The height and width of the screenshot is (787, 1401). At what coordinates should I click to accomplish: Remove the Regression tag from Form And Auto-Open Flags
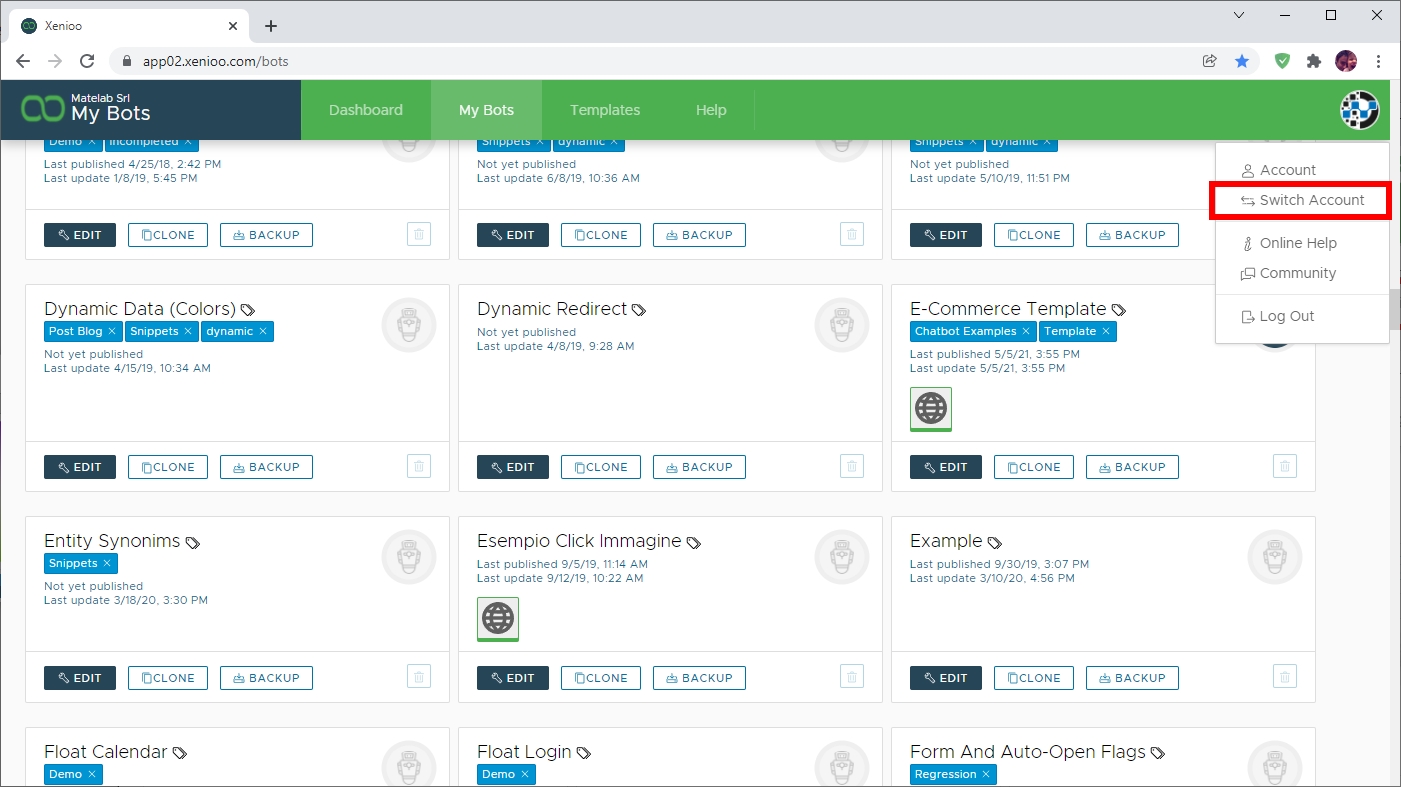[x=986, y=774]
